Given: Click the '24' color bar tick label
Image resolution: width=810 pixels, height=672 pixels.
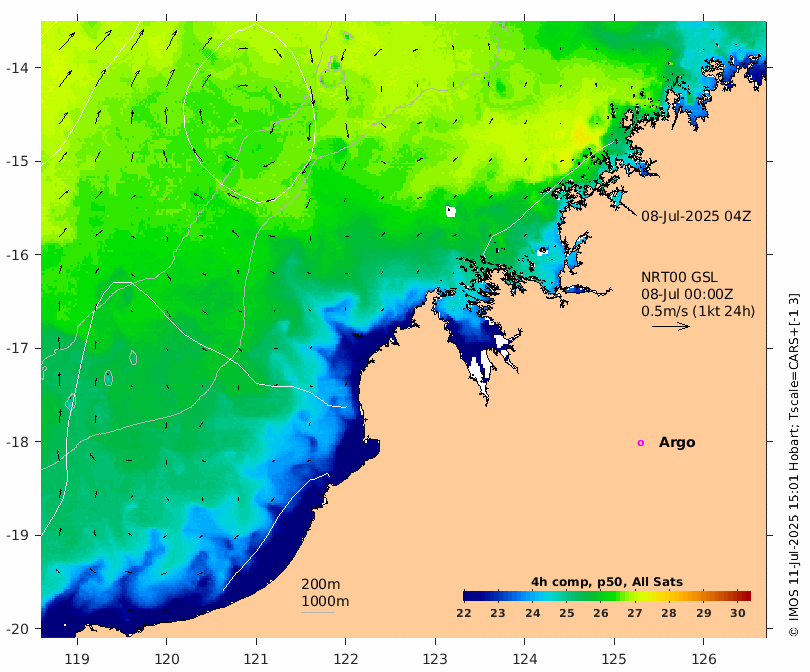Looking at the screenshot, I should click(533, 613).
